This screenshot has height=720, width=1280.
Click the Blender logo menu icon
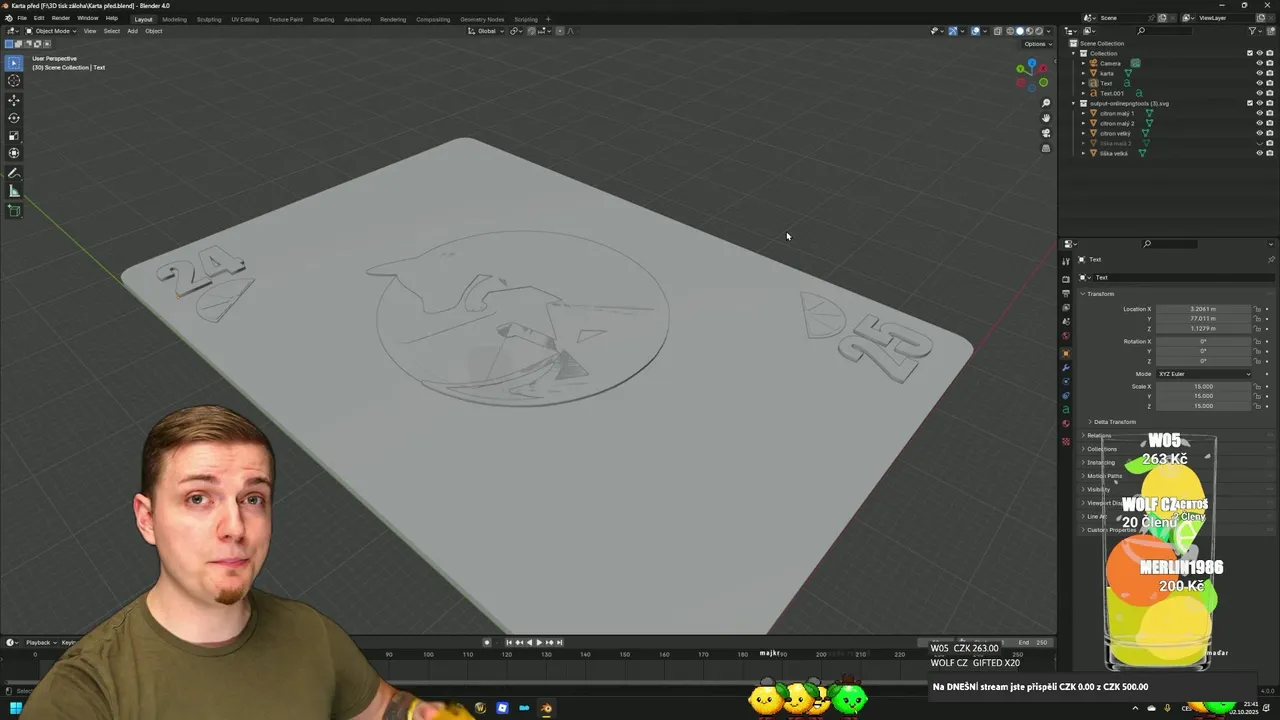[x=8, y=18]
